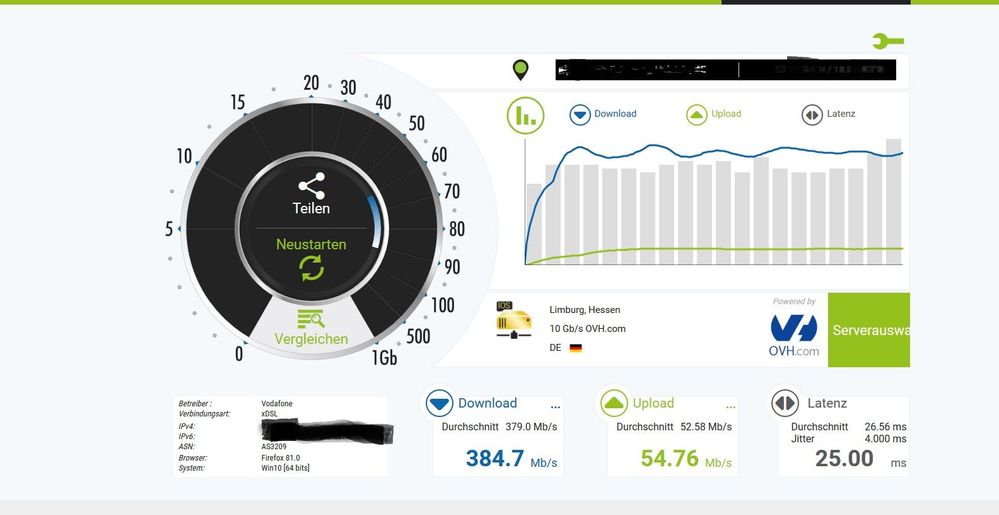This screenshot has width=999, height=515.
Task: Open the Upload panel's three-dot menu
Action: tap(730, 406)
